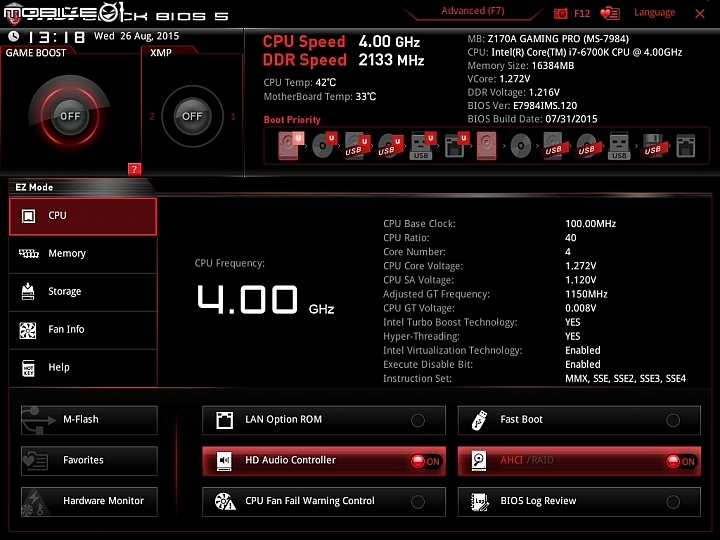Click the CPU Temp 42°C reading

299,83
